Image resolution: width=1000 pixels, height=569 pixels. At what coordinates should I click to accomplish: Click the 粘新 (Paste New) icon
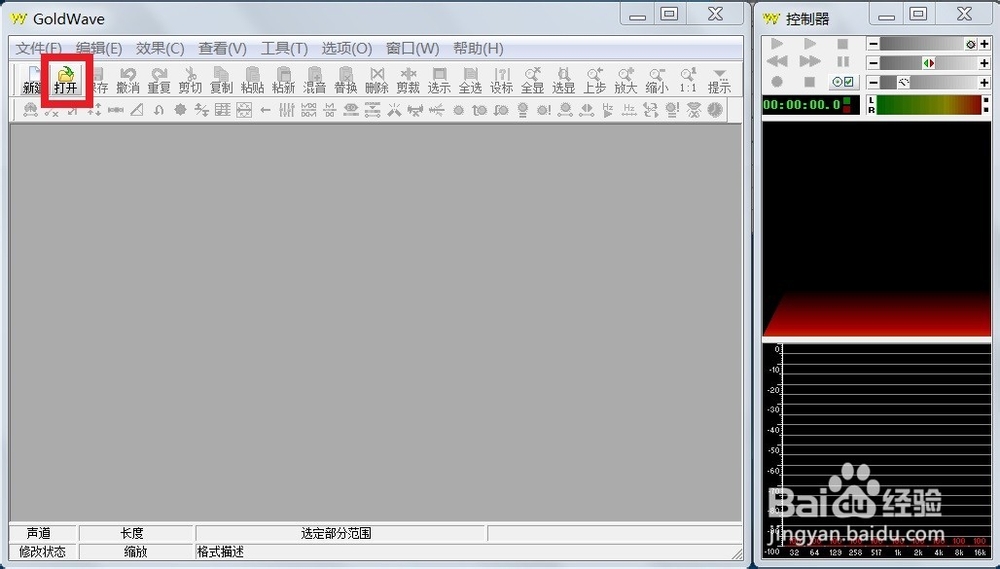pos(284,80)
